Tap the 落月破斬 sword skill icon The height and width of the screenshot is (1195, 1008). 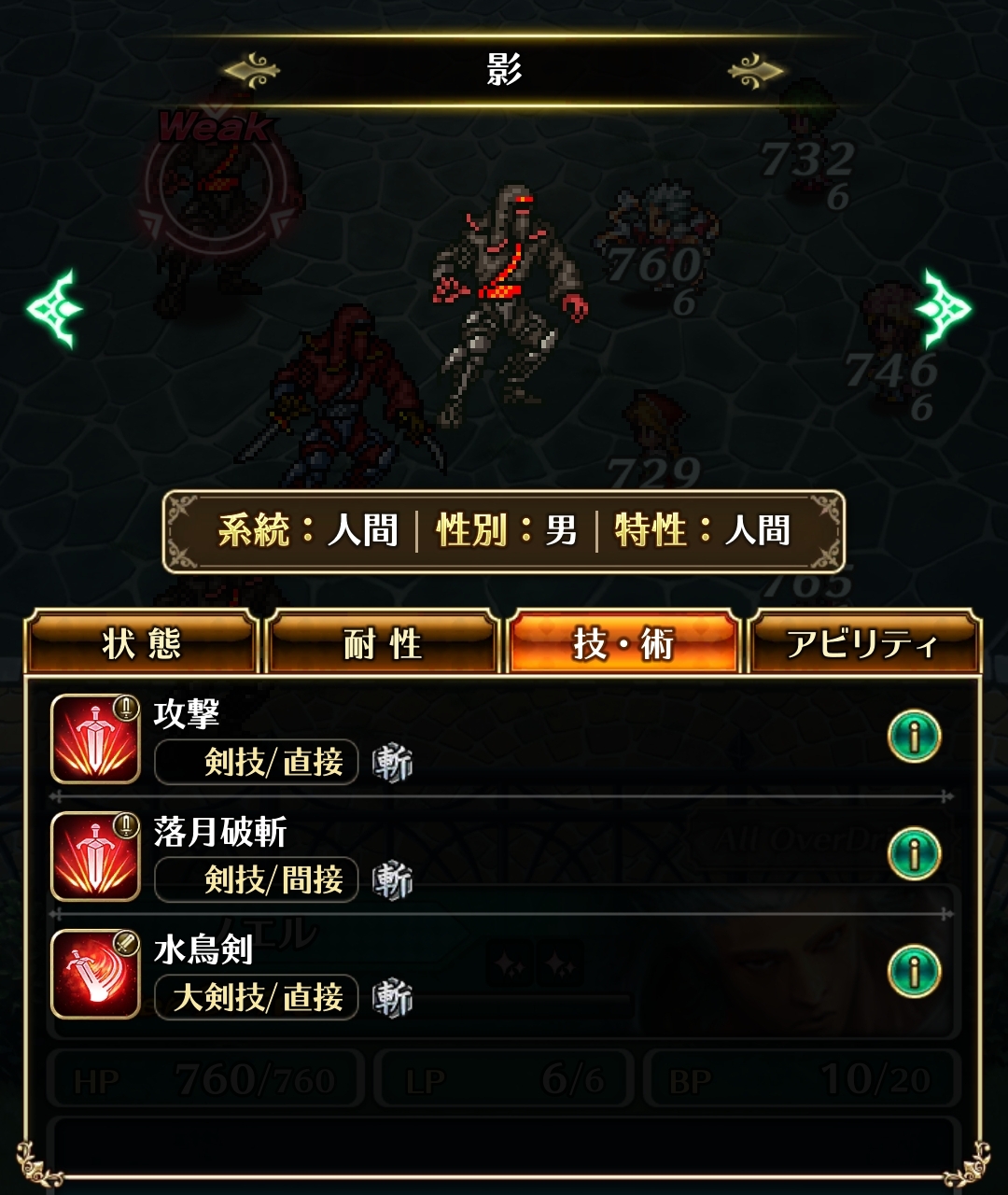95,856
